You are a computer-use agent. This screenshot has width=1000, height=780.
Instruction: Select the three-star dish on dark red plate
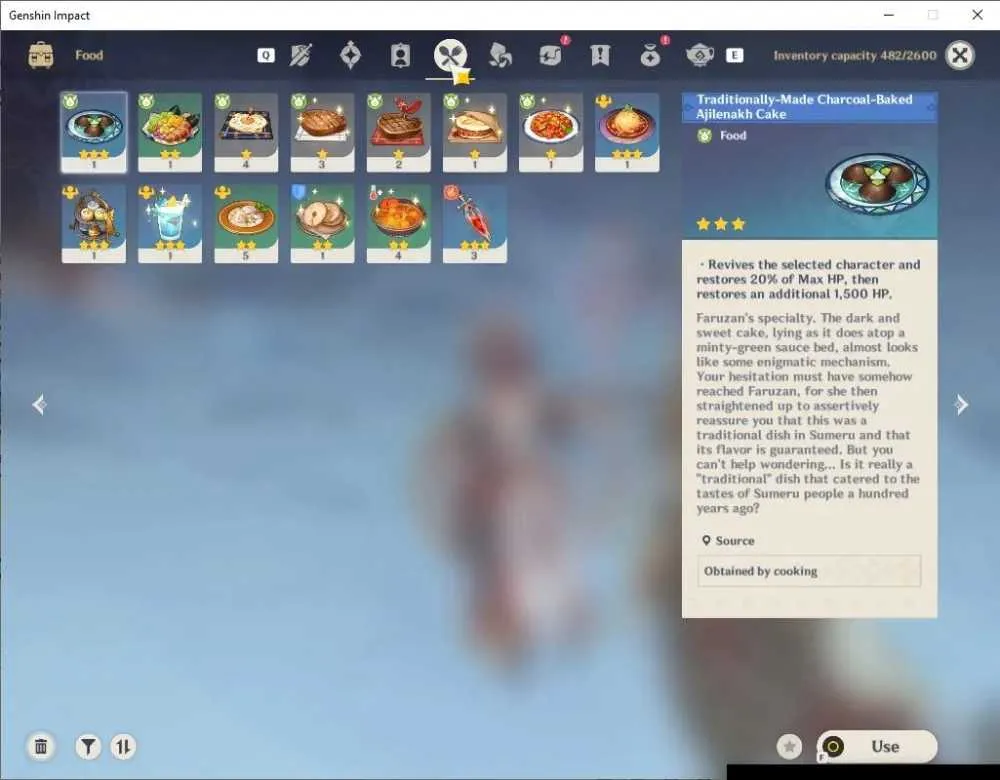click(627, 133)
